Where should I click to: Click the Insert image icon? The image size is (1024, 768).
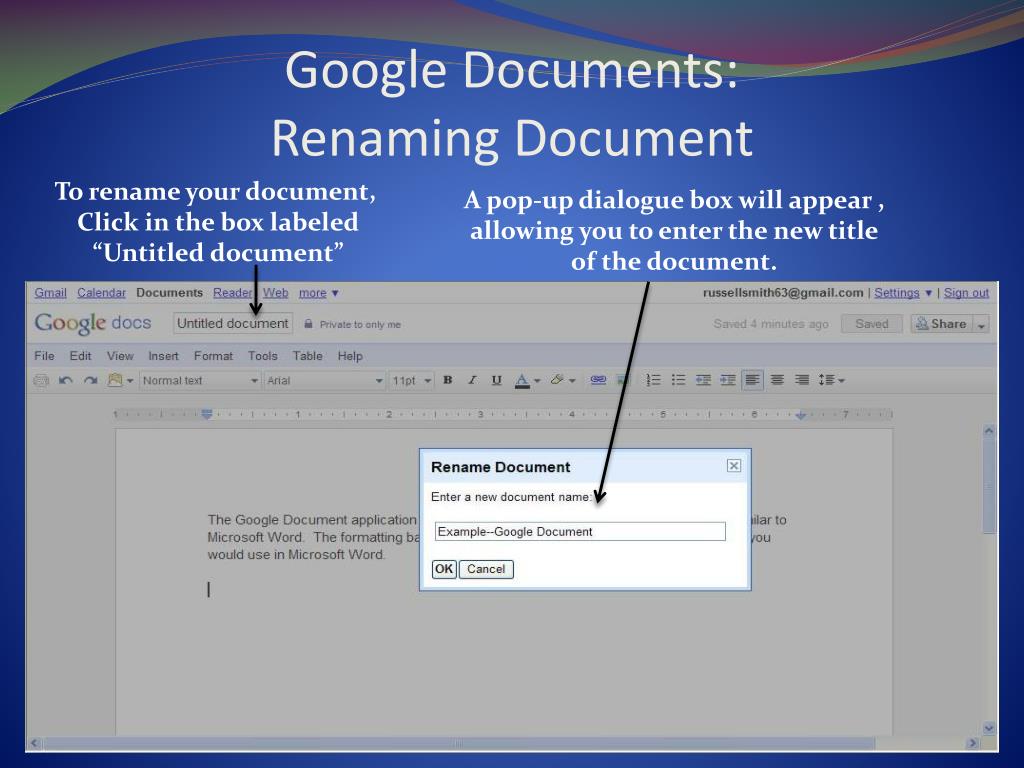coord(621,380)
